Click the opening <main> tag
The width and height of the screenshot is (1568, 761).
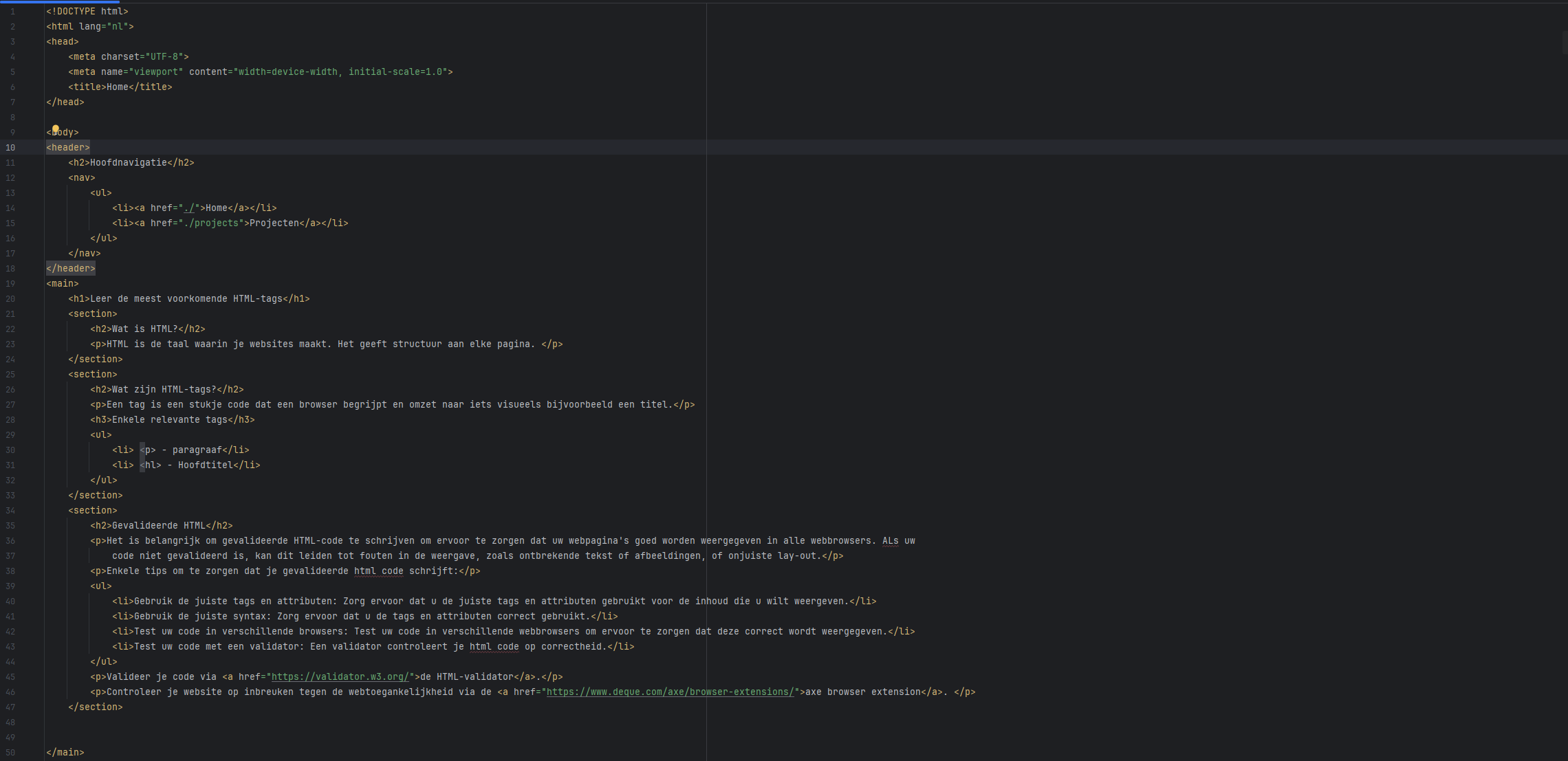coord(63,284)
